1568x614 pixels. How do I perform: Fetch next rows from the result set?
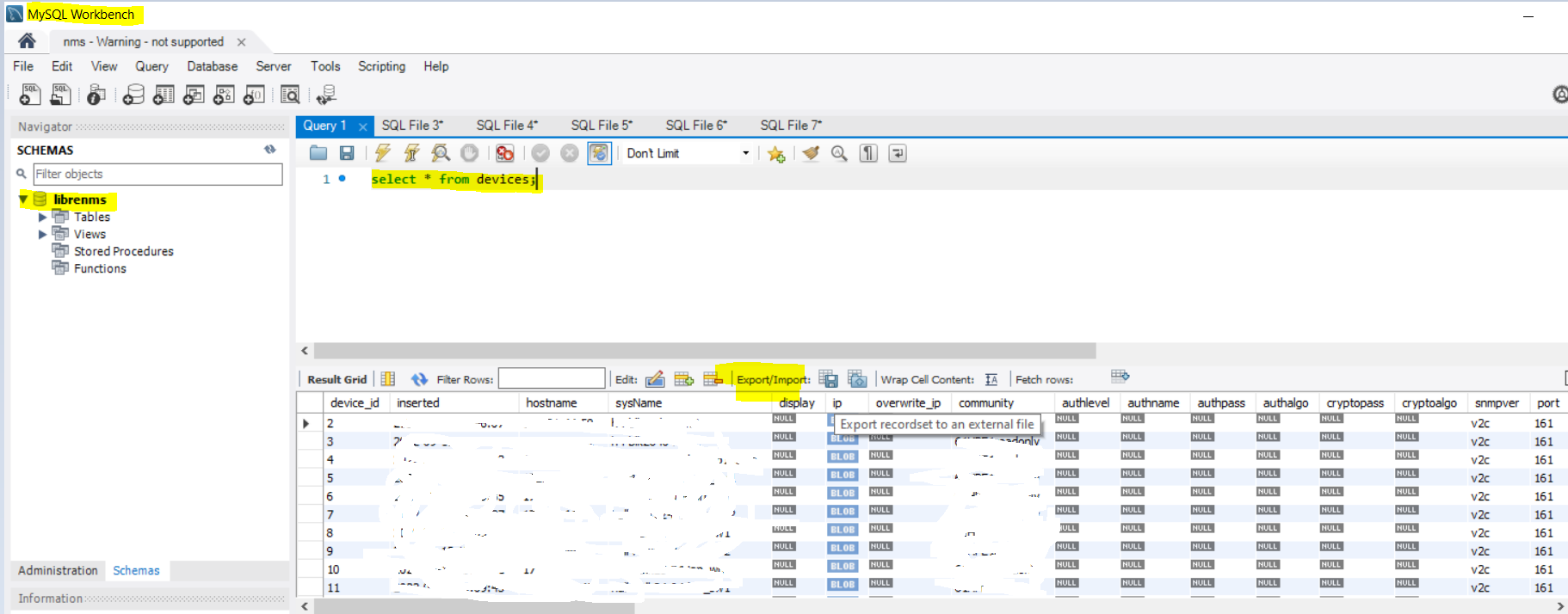[x=1120, y=376]
